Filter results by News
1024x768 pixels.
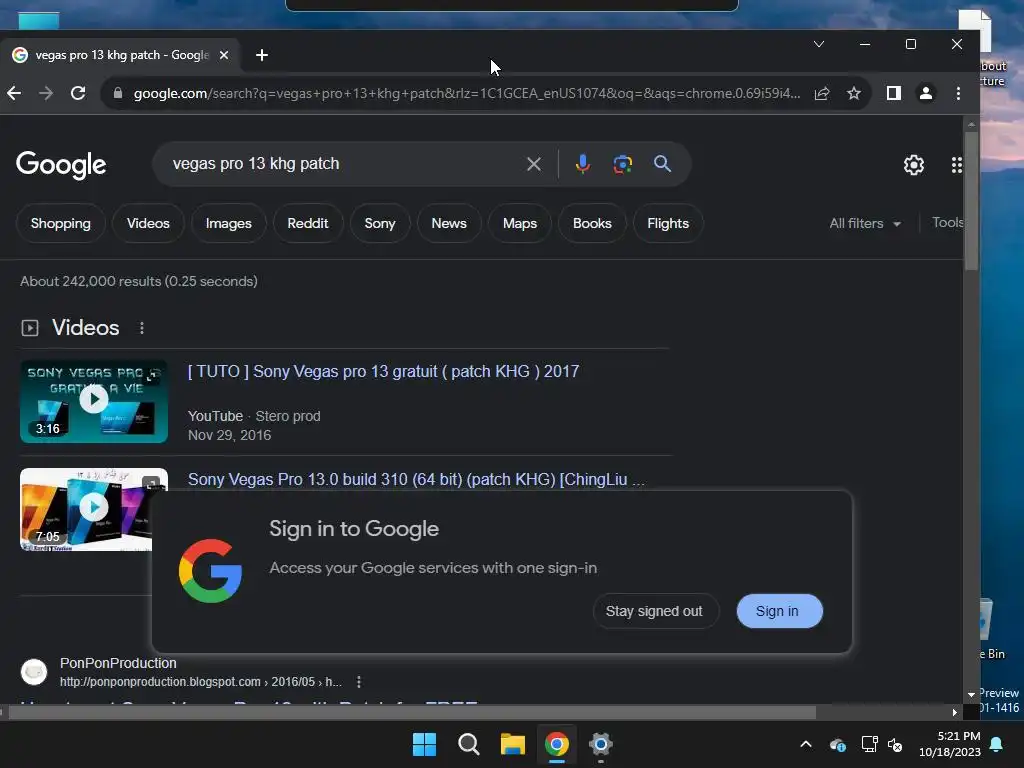point(449,223)
